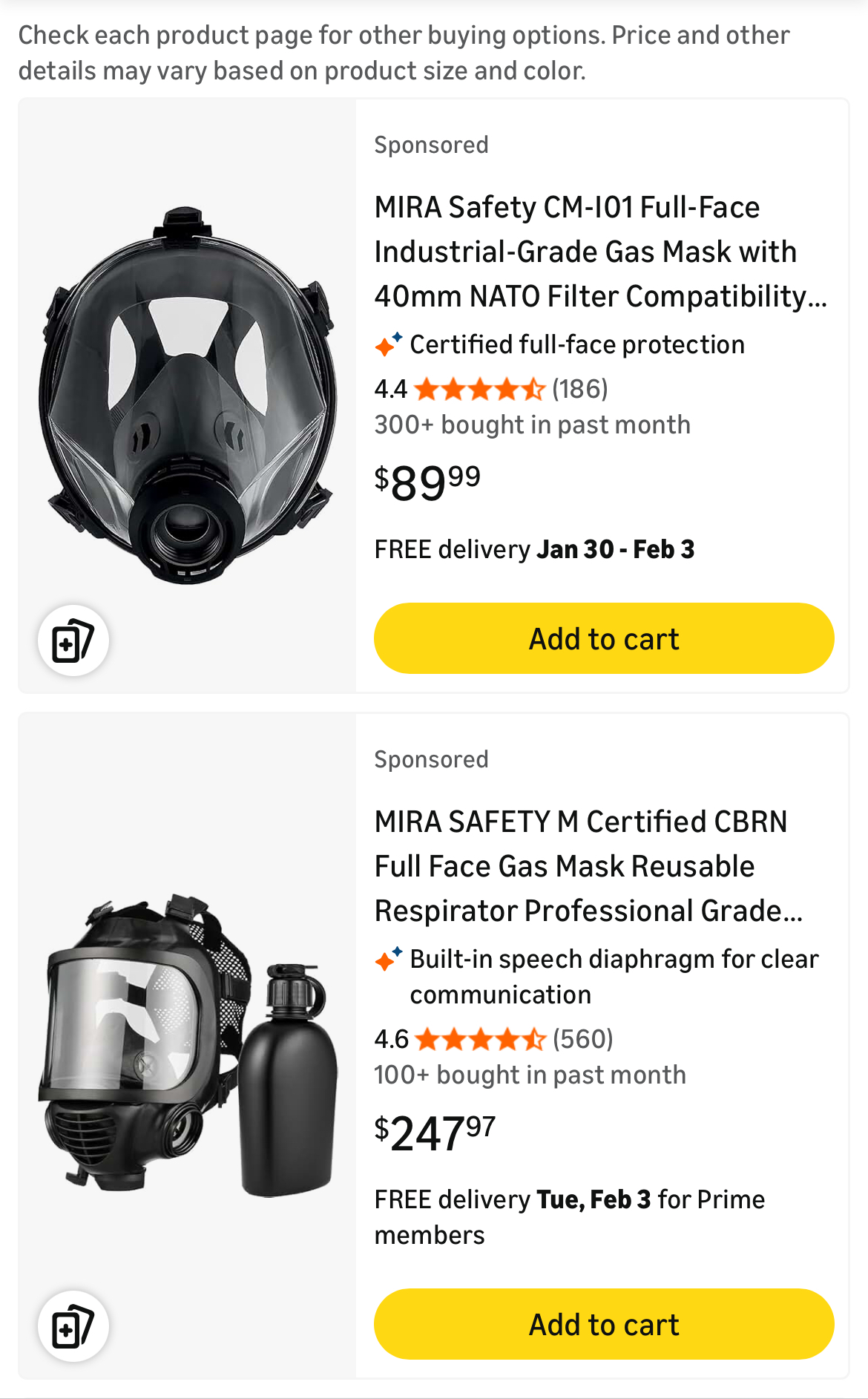Click star rating of the CM-I01 mask
The width and height of the screenshot is (868, 1399).
coord(479,389)
